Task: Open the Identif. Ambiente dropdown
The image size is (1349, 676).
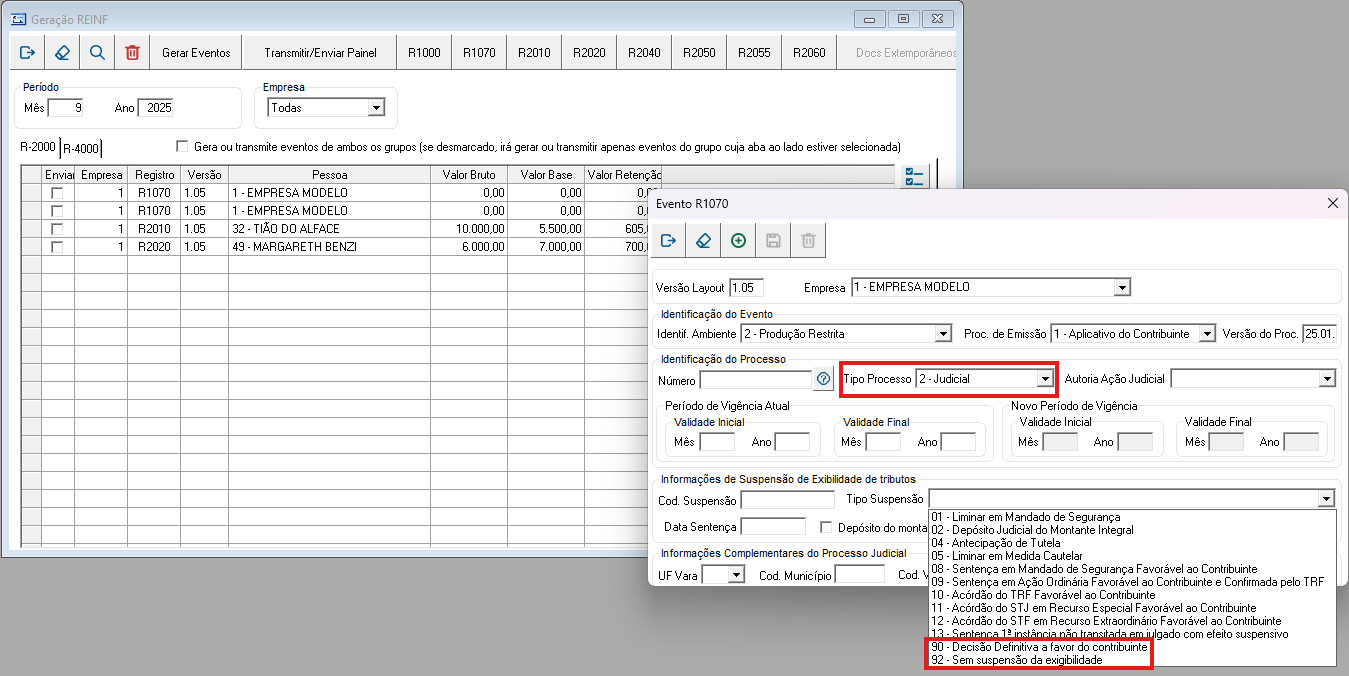Action: (x=942, y=334)
